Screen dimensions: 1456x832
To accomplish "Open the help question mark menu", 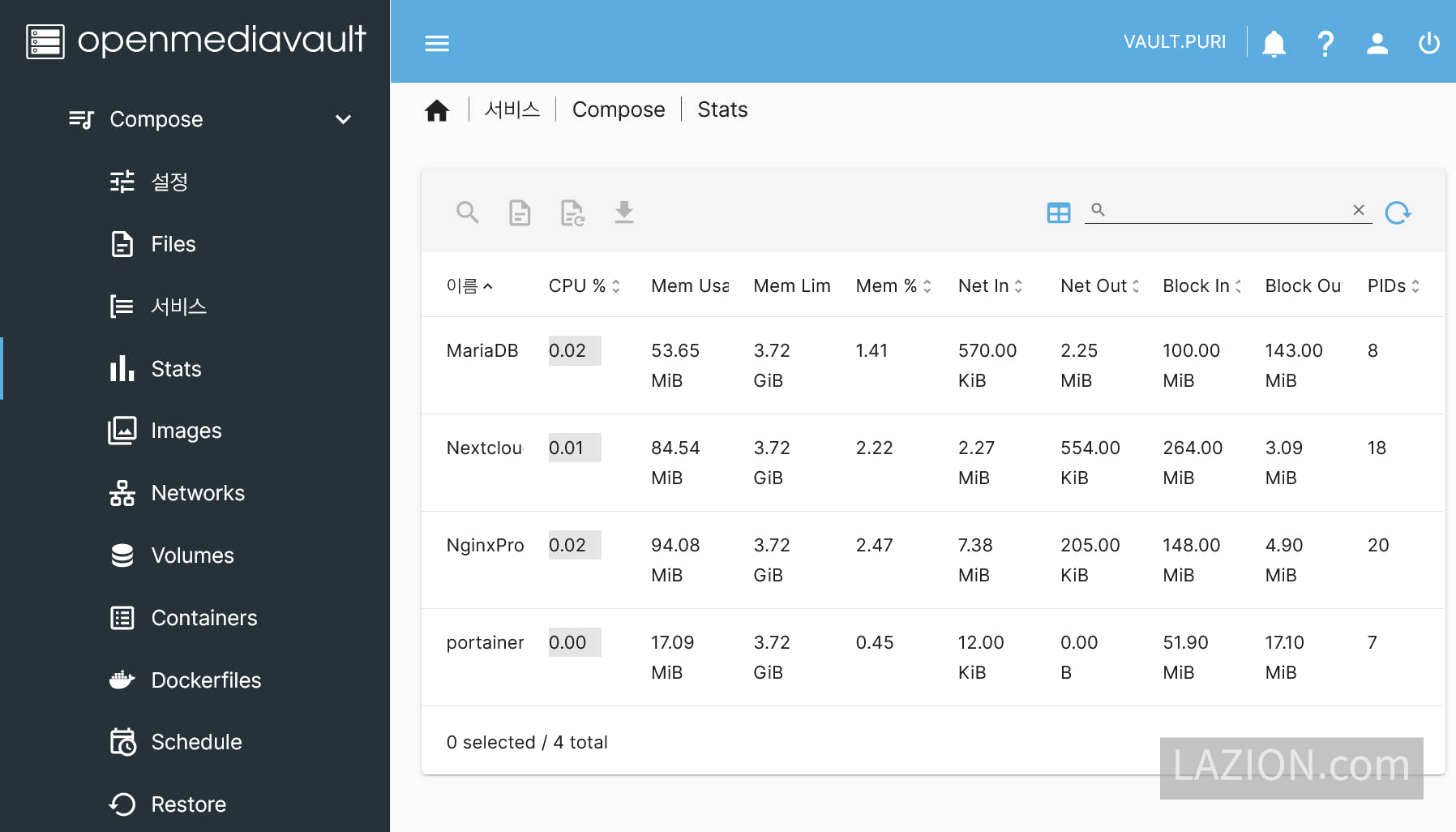I will point(1325,43).
